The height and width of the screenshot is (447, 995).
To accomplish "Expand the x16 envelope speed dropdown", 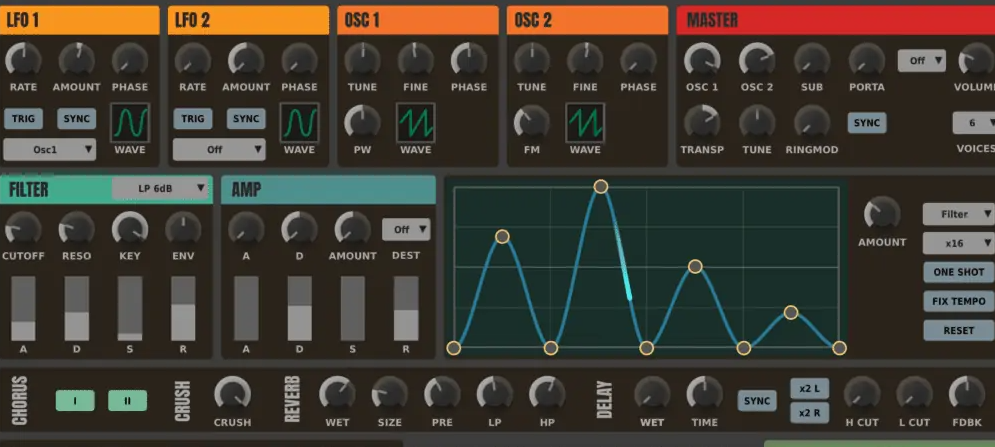I will tap(958, 242).
